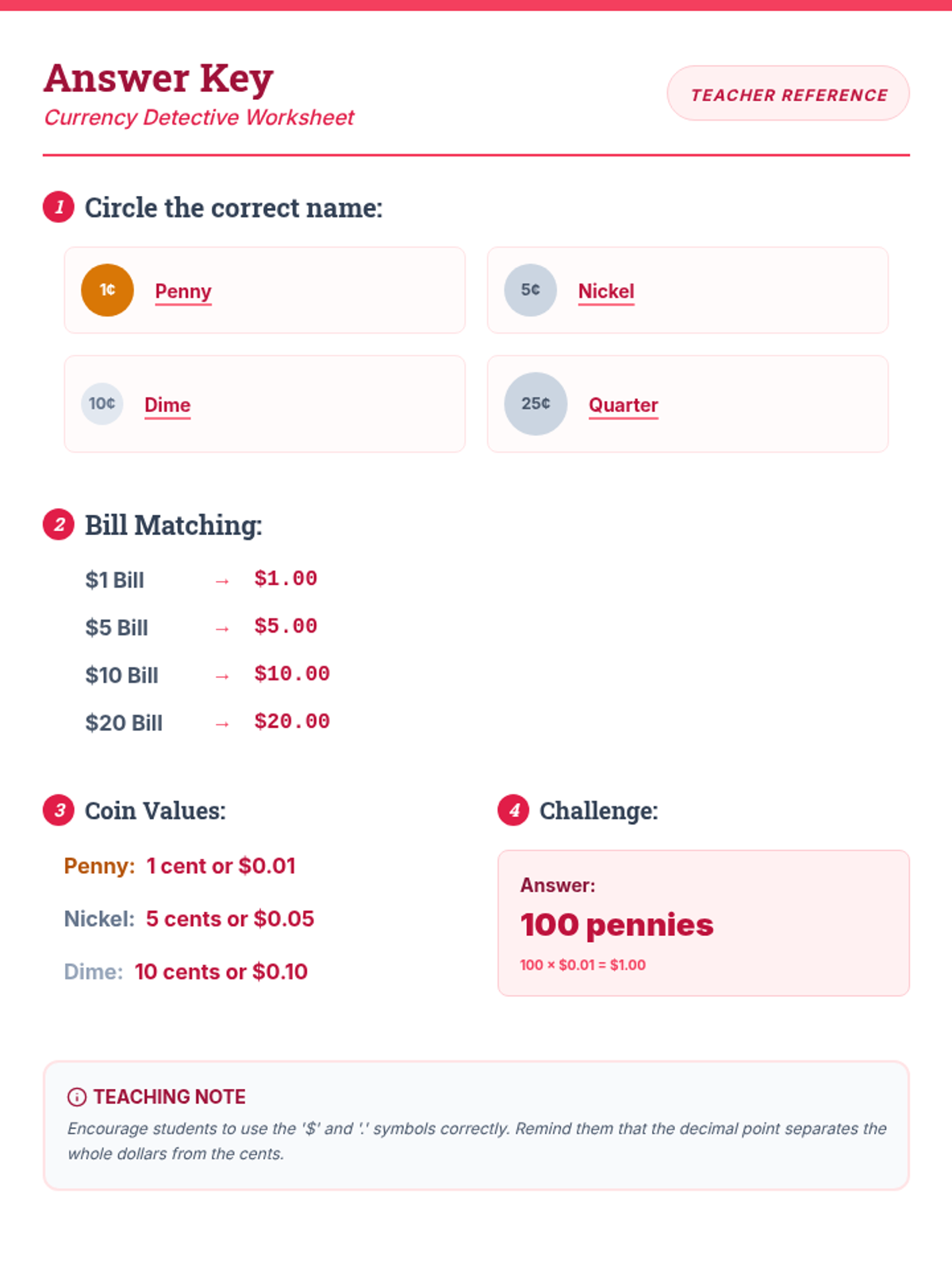Click the underlined Nickel answer
The width and height of the screenshot is (952, 1270).
click(606, 291)
